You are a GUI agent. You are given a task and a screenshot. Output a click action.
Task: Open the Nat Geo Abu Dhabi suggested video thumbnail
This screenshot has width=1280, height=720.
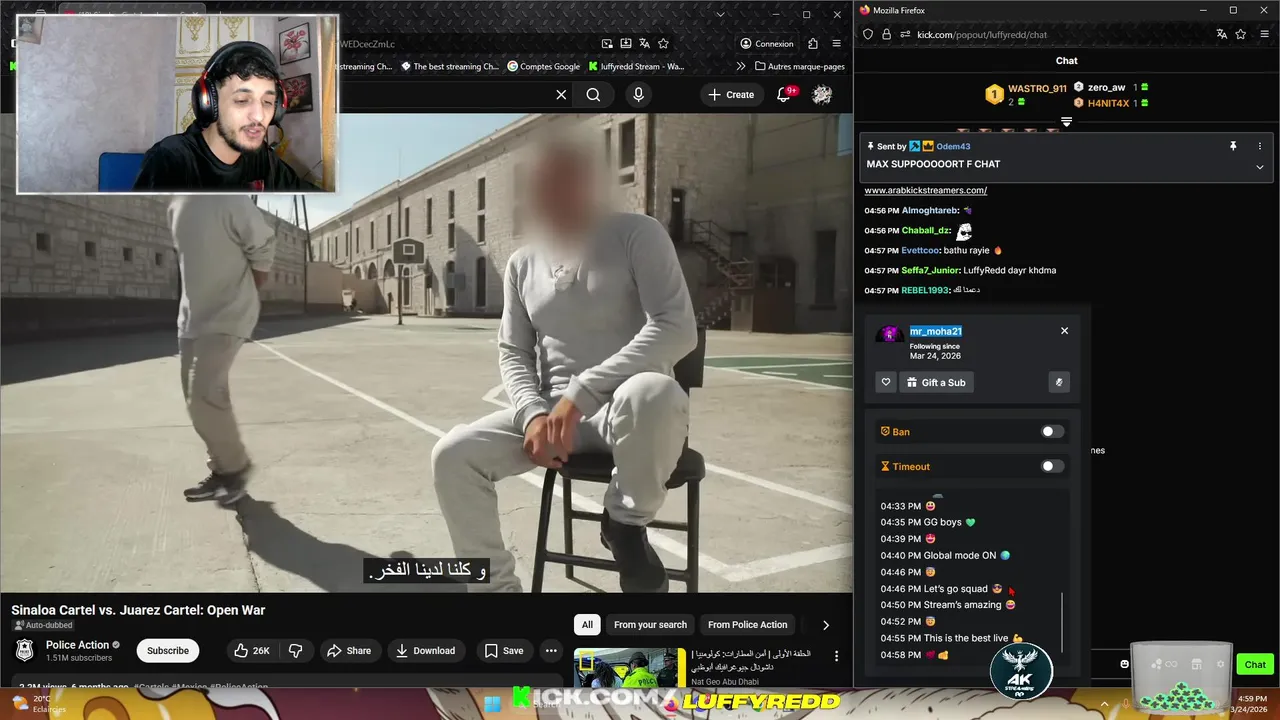click(x=630, y=668)
